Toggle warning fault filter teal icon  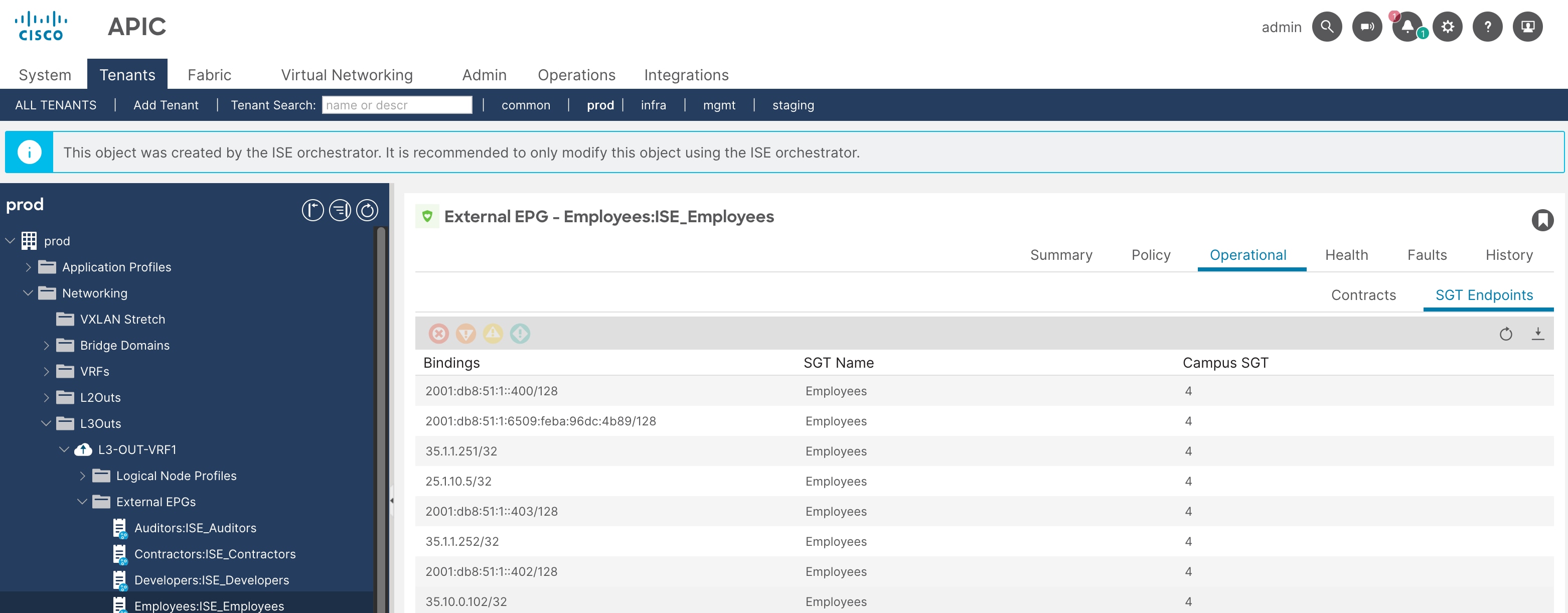coord(520,334)
